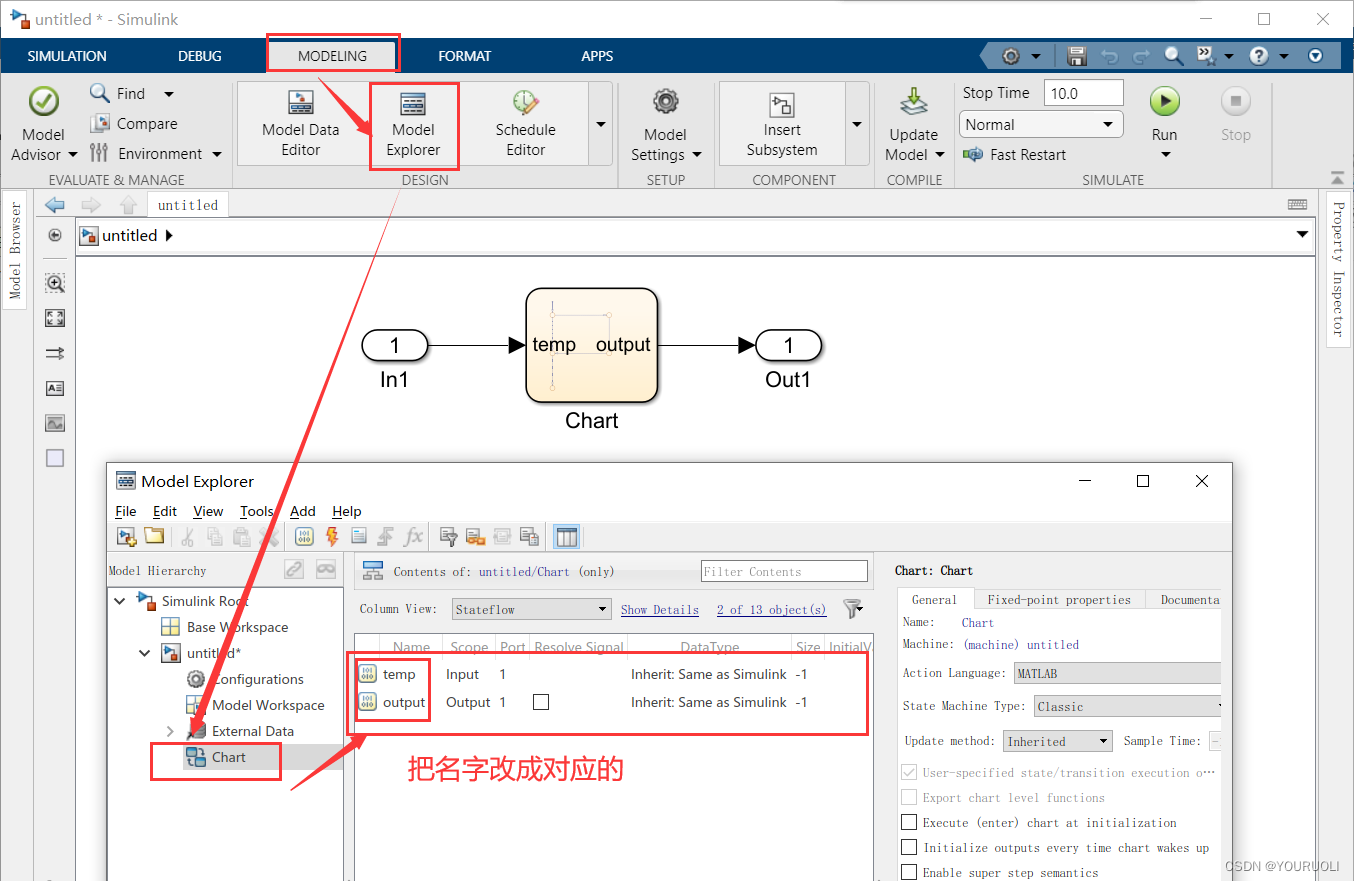Open the Model Data Editor

(300, 125)
